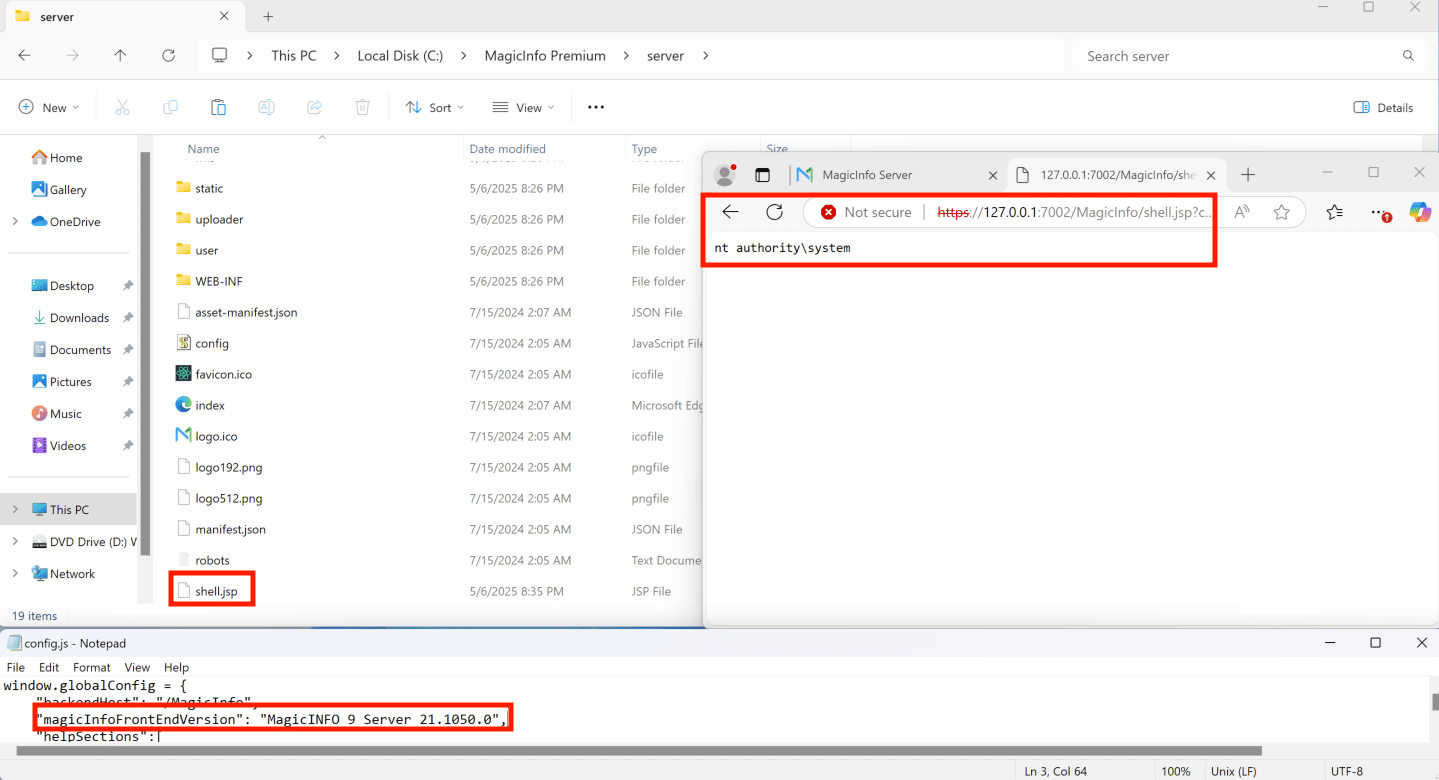Click chevron after server in breadcrumb

(705, 56)
